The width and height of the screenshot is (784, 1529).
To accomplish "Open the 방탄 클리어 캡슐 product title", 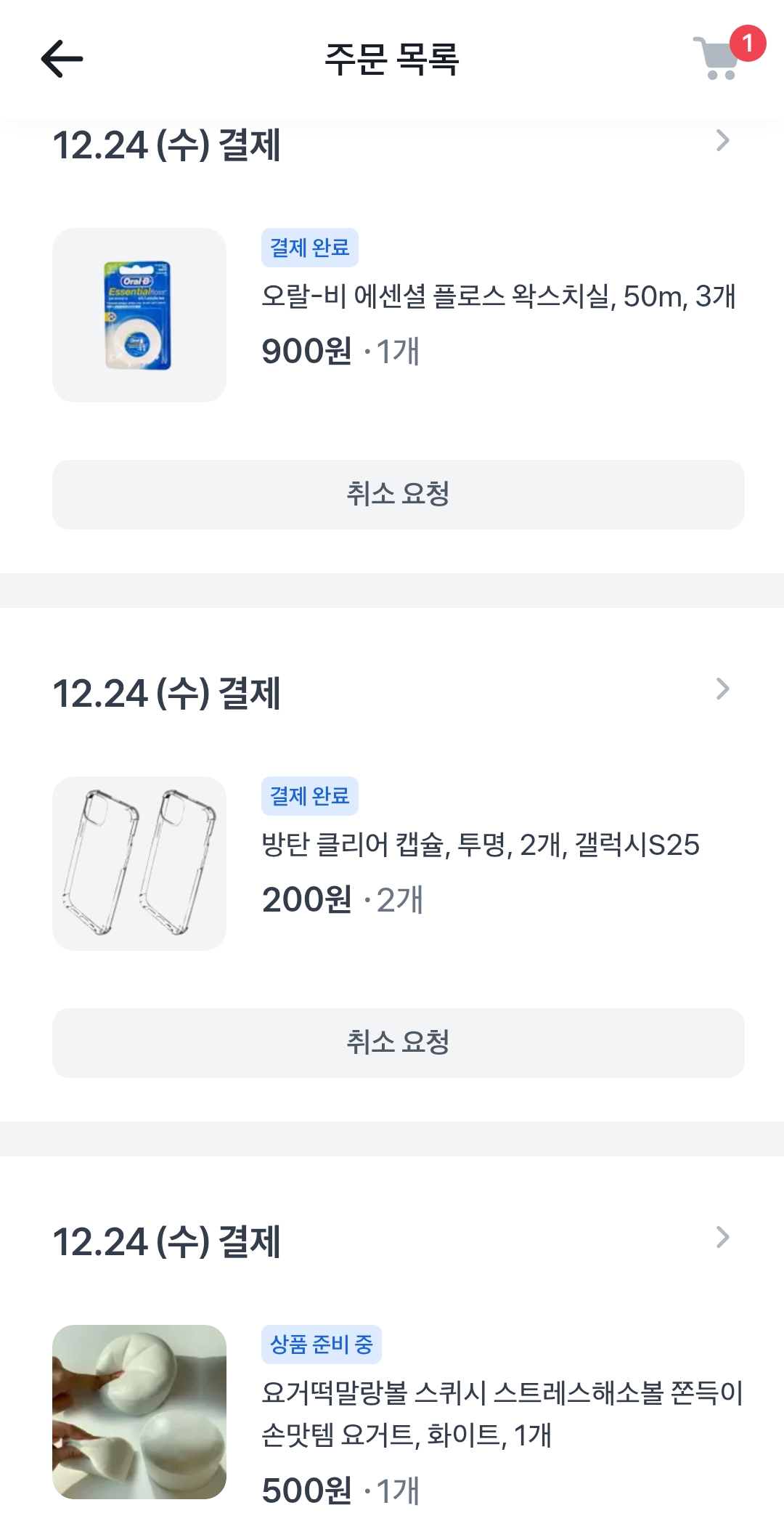I will click(481, 845).
